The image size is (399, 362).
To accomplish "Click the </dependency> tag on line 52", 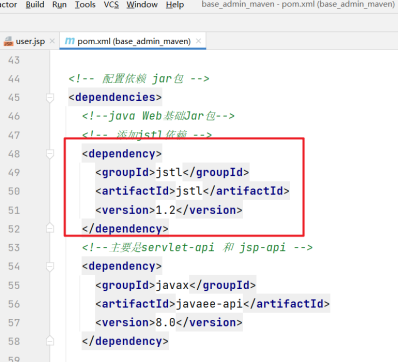I will 125,229.
